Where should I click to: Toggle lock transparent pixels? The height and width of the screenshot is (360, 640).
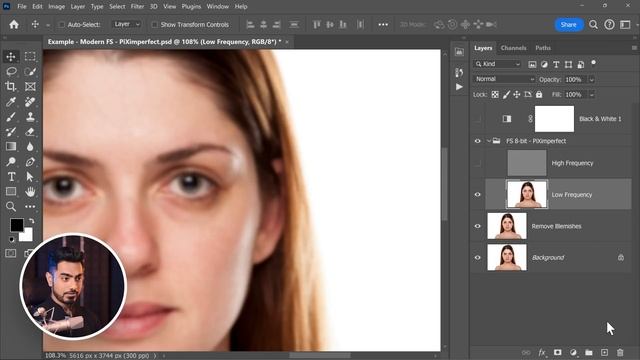point(495,95)
